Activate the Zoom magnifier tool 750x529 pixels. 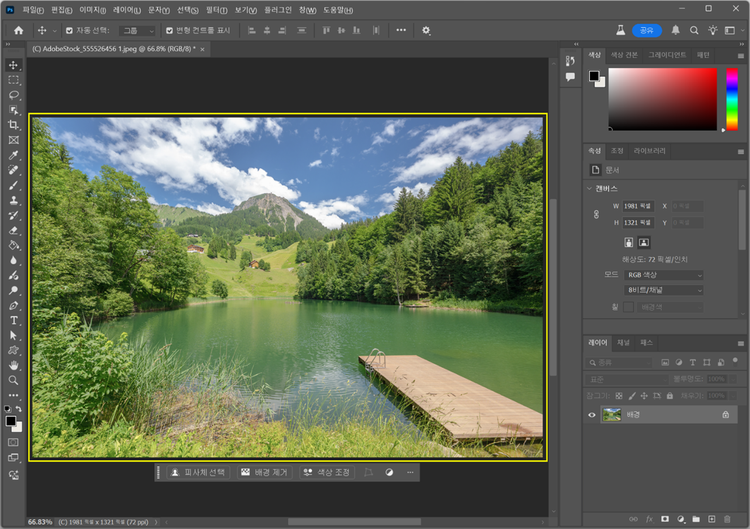(x=14, y=380)
